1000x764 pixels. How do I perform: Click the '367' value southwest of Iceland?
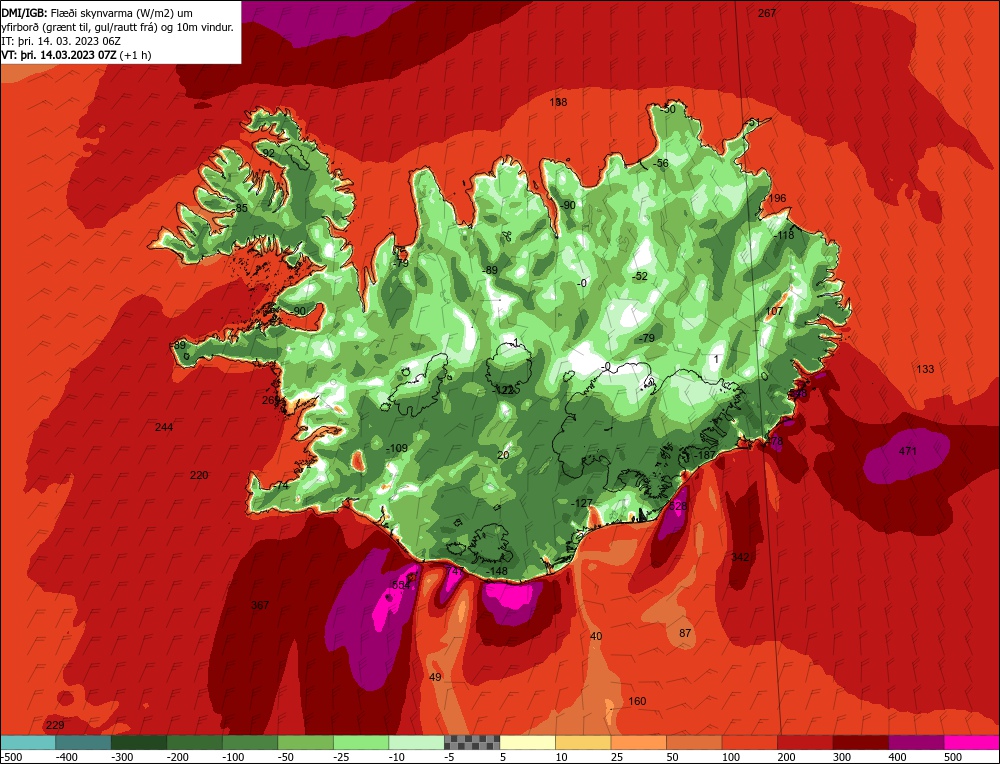click(260, 605)
